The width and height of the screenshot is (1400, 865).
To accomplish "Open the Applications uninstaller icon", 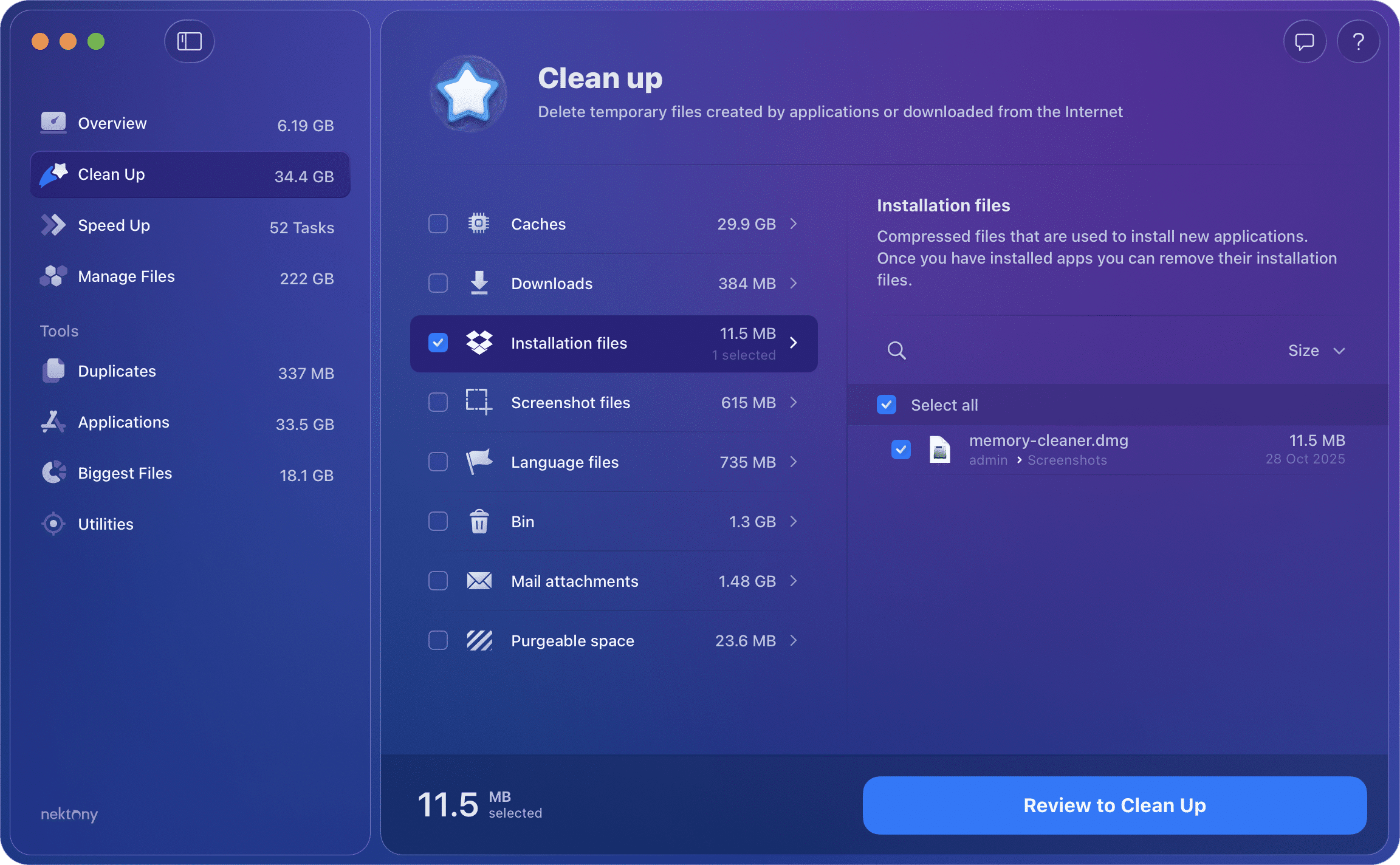I will (x=53, y=422).
